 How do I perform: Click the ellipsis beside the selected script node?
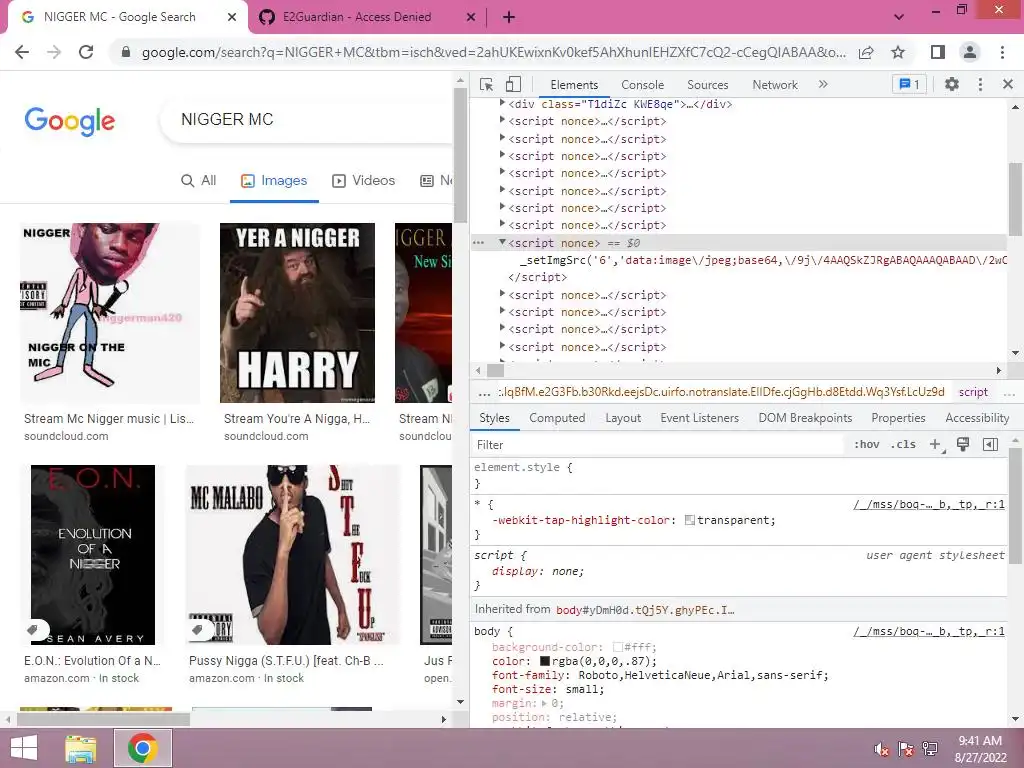pos(479,243)
